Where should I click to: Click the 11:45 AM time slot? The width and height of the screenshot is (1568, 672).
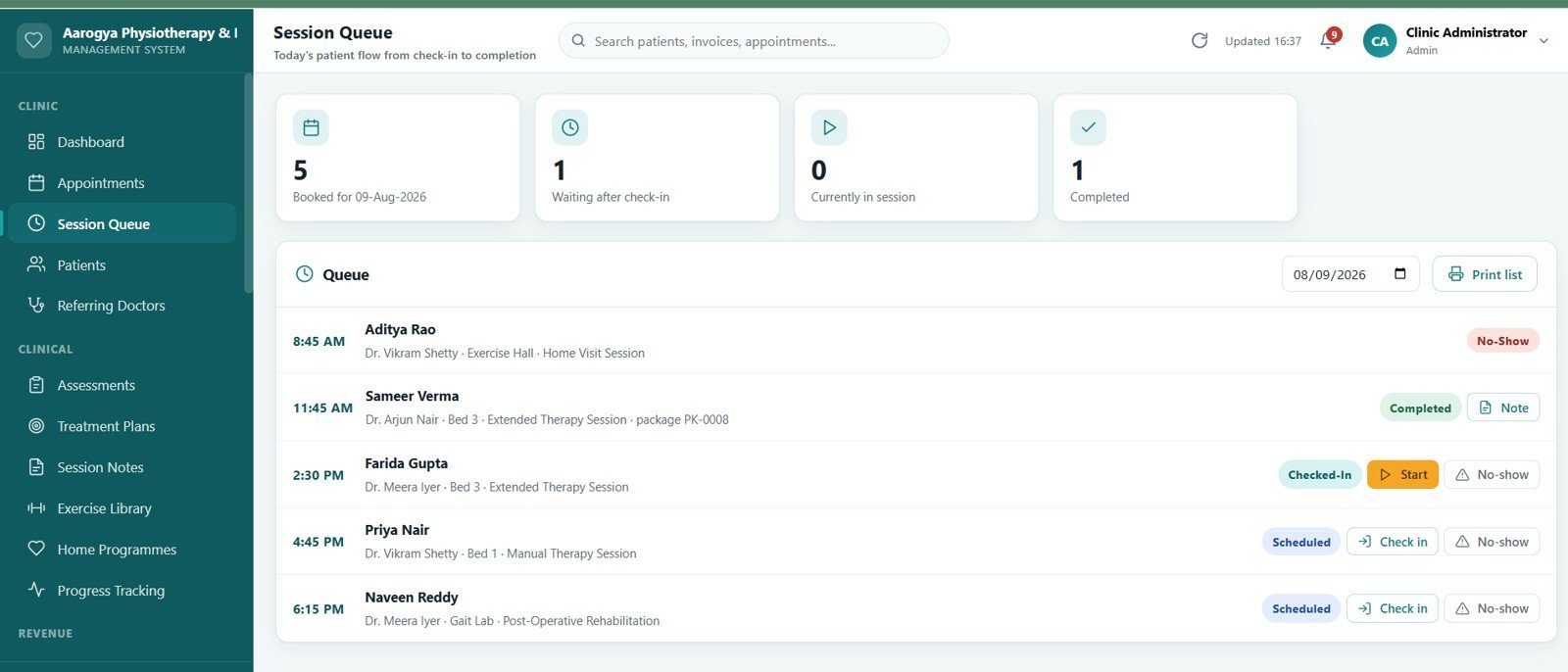(322, 408)
